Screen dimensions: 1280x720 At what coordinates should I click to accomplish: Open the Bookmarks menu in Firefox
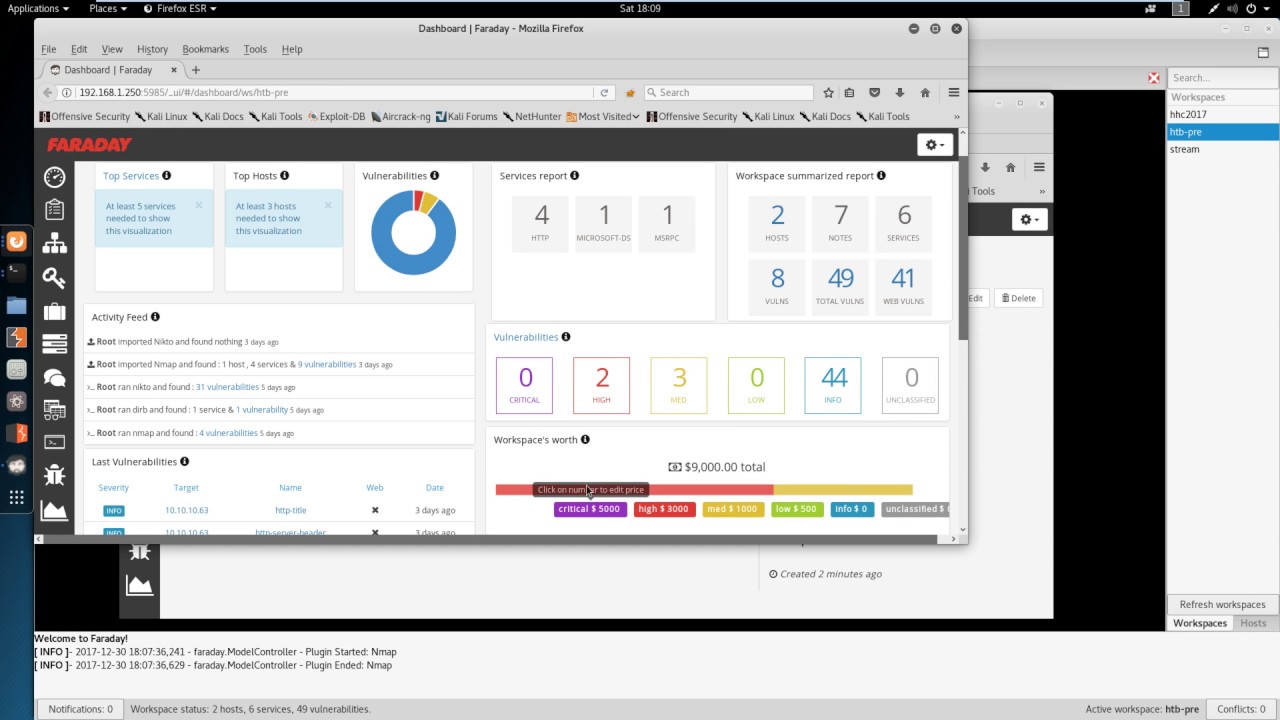(205, 49)
